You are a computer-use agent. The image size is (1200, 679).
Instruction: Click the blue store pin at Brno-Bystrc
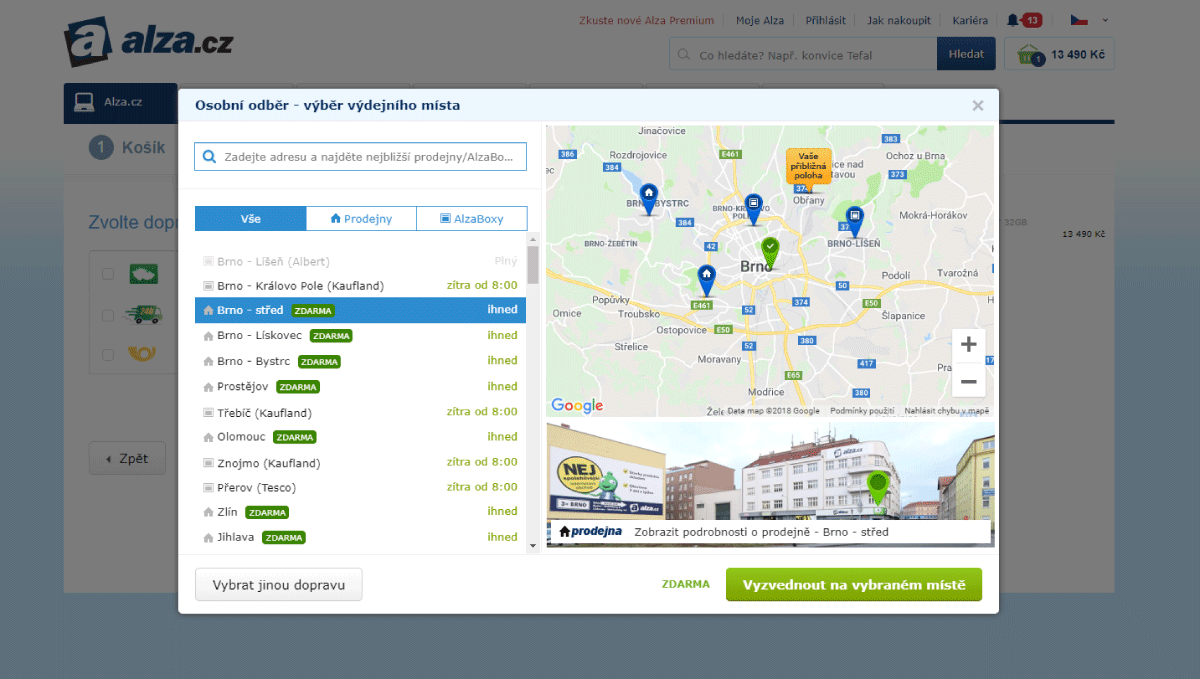coord(649,198)
